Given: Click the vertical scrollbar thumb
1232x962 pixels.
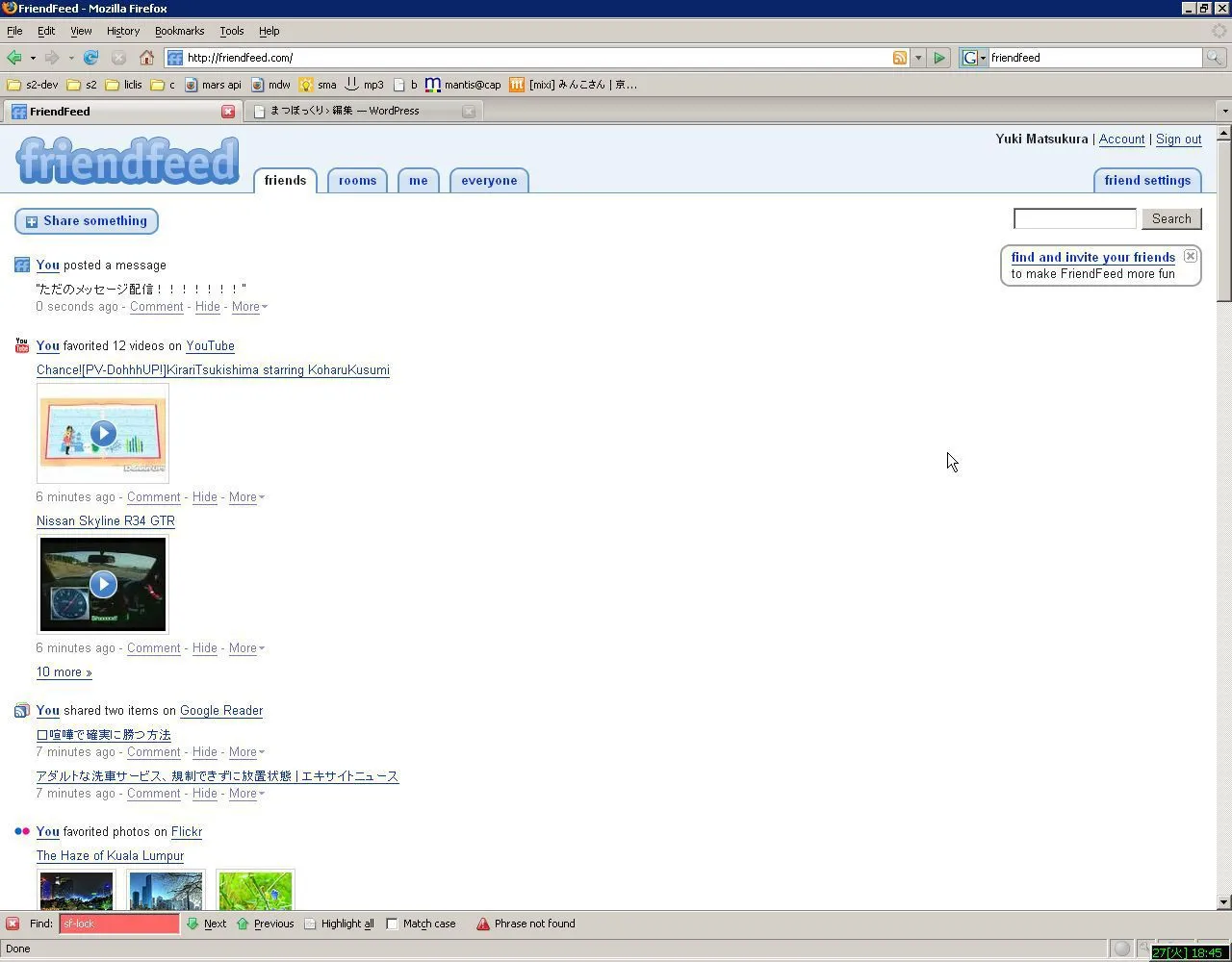Looking at the screenshot, I should [x=1224, y=221].
